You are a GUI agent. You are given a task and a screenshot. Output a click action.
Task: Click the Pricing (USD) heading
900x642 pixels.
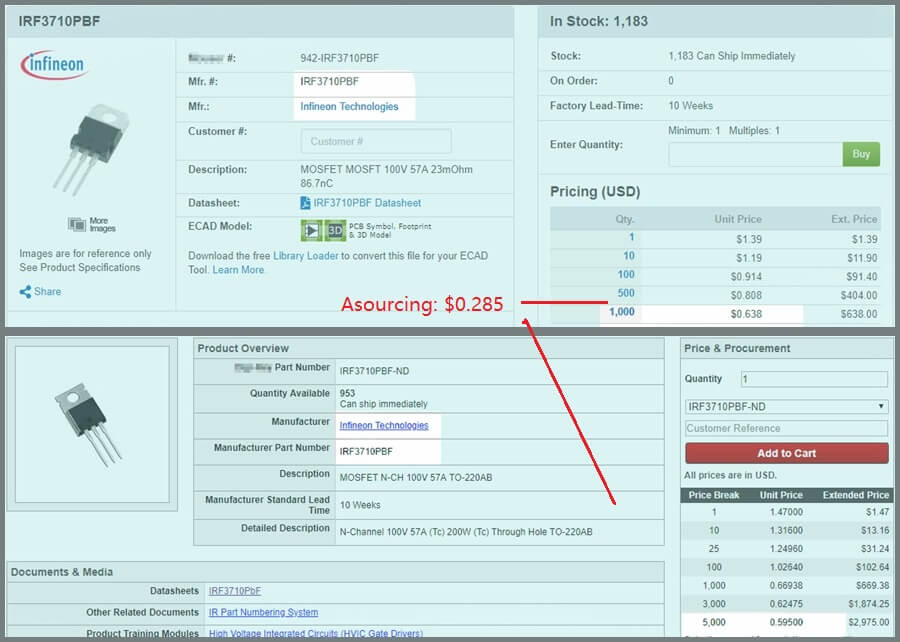pos(595,192)
